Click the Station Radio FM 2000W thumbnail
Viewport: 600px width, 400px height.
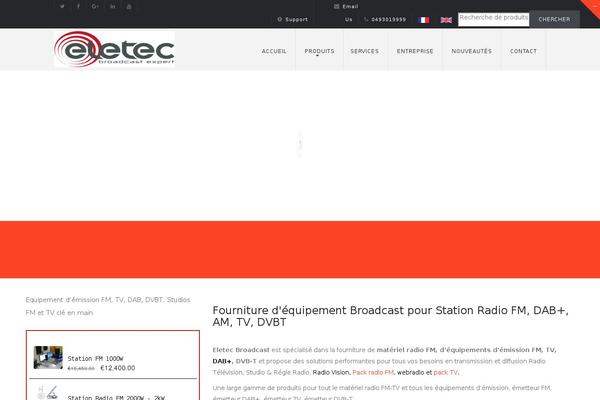point(48,393)
